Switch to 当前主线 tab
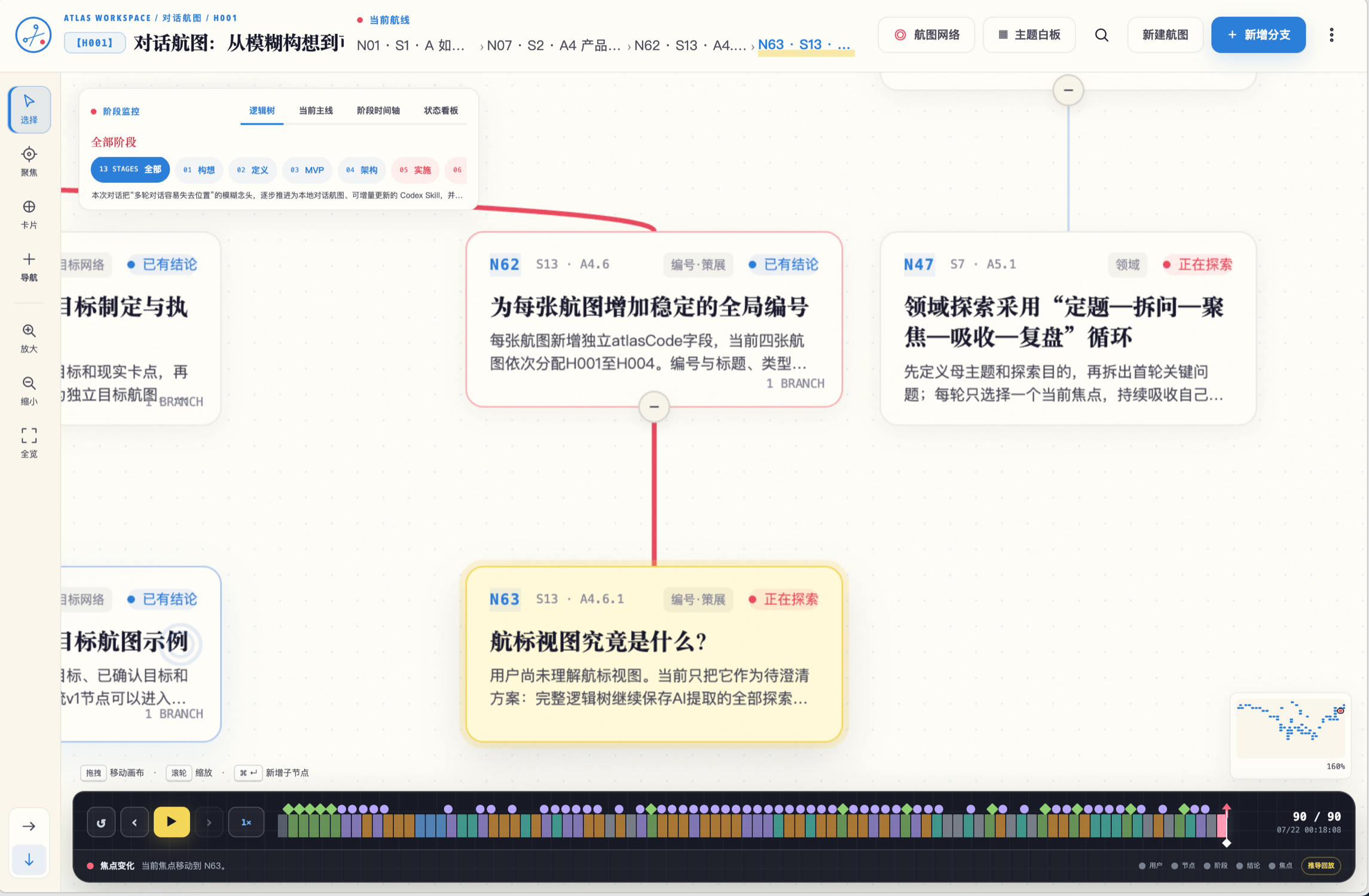Viewport: 1369px width, 896px height. pyautogui.click(x=316, y=111)
